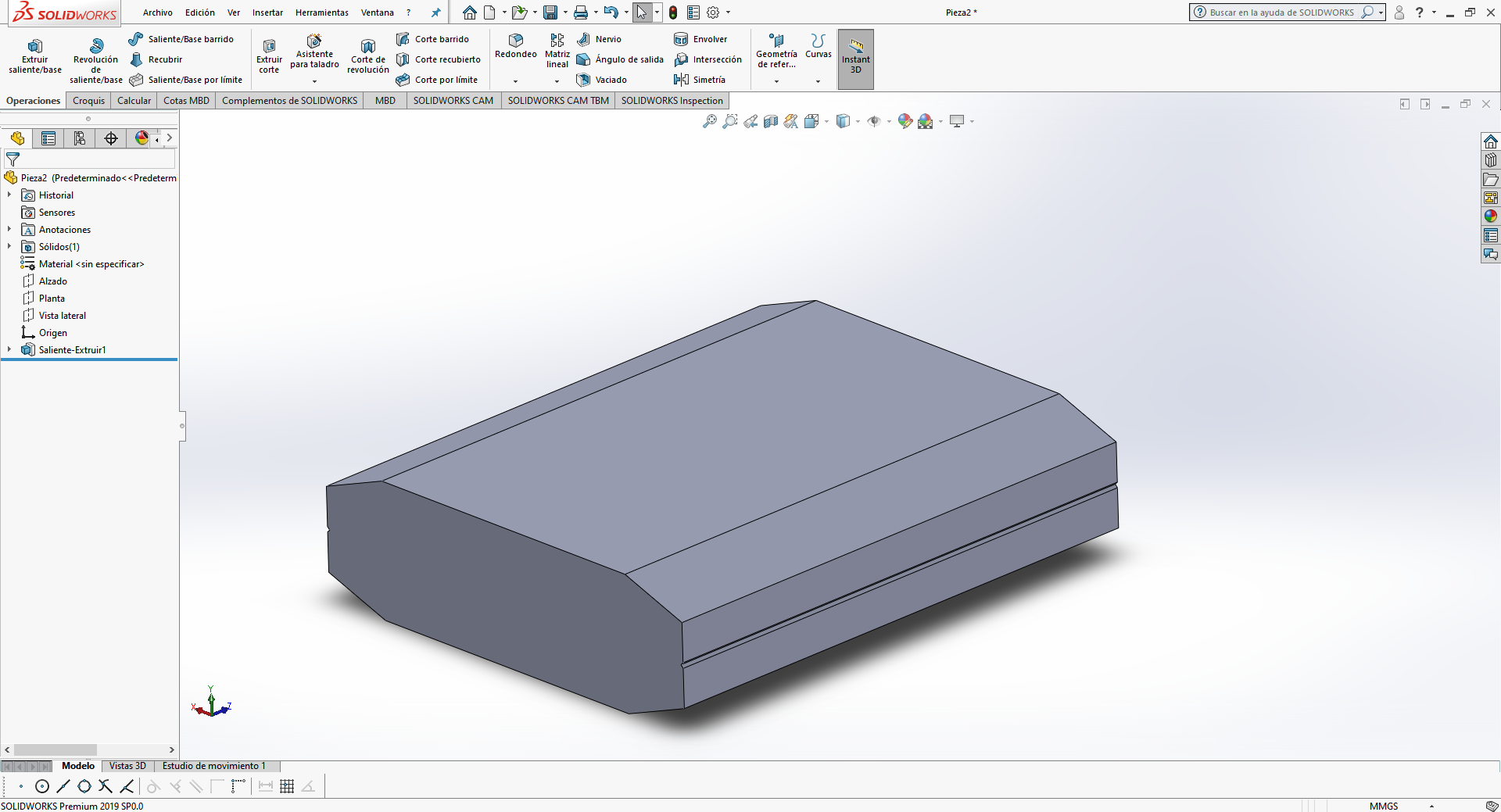The image size is (1501, 812).
Task: Expand the Sólidos(1) tree node
Action: click(x=9, y=246)
